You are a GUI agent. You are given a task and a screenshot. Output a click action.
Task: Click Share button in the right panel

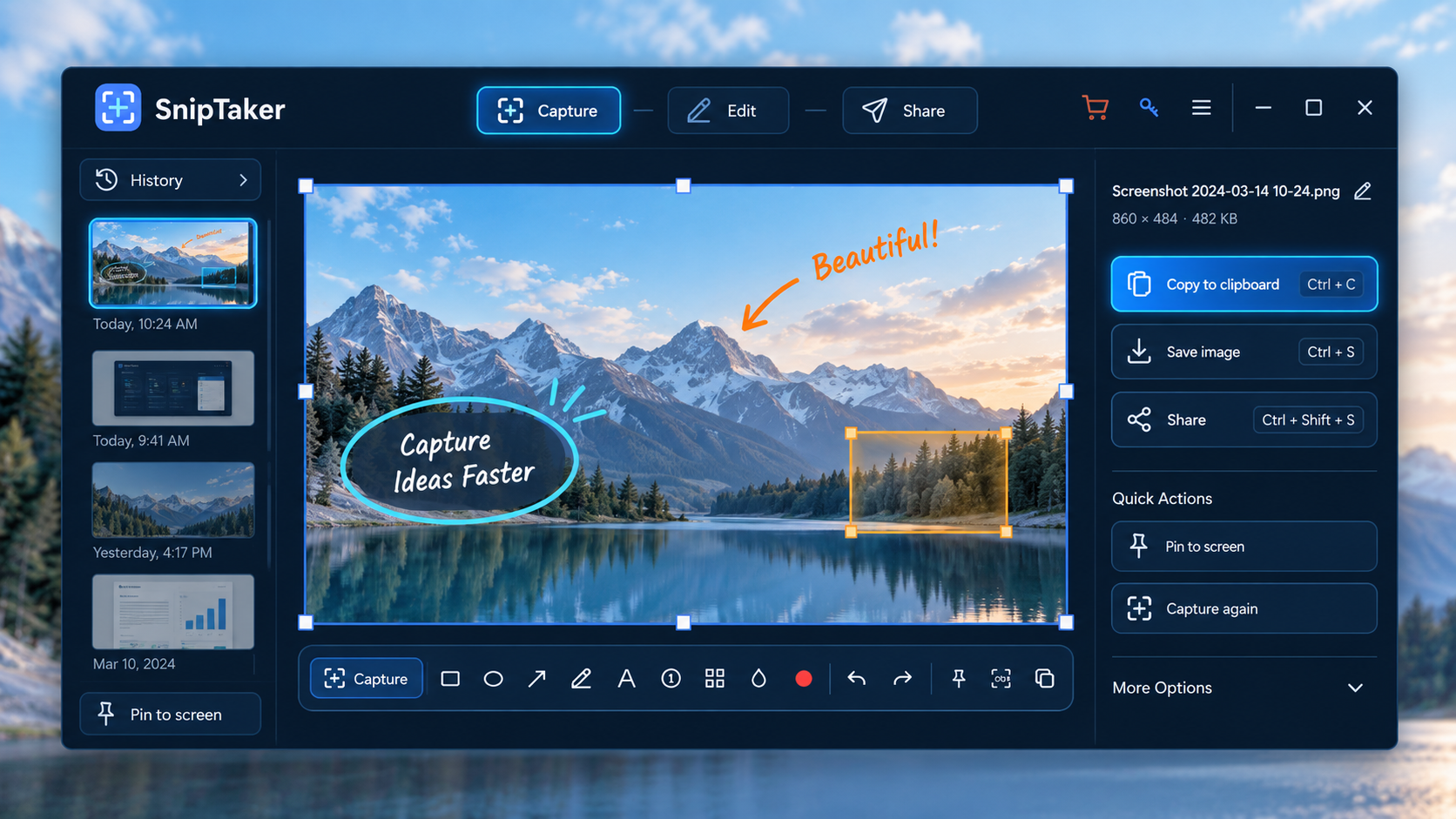[x=1244, y=420]
